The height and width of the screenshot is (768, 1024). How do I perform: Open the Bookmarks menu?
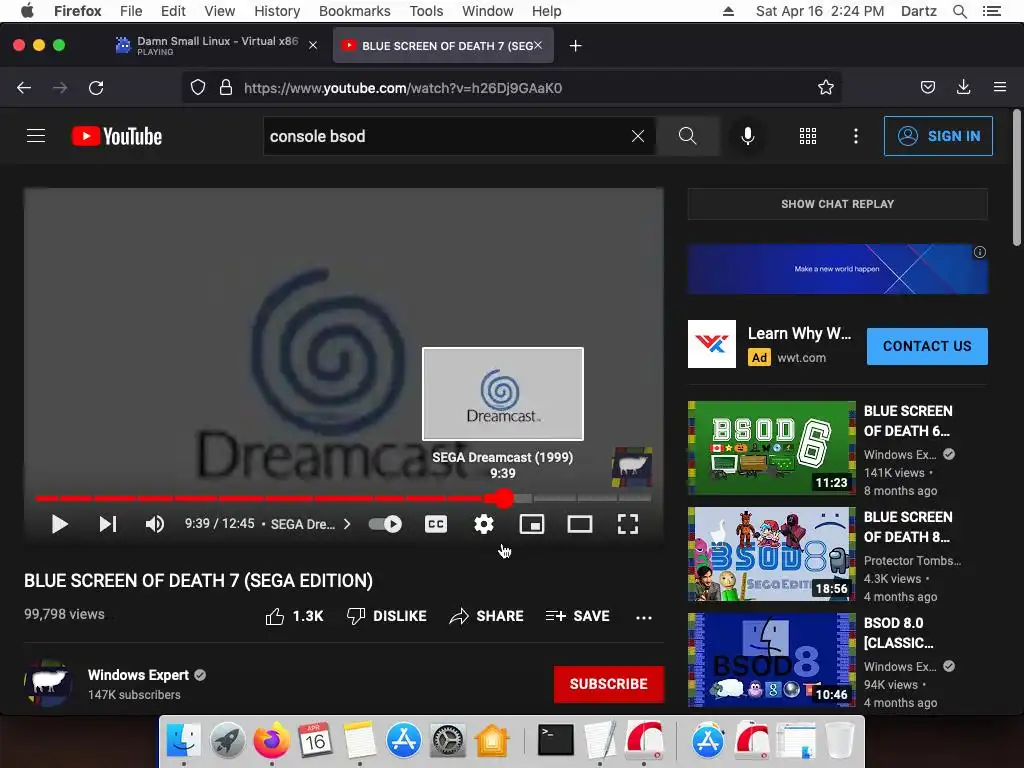[x=355, y=11]
